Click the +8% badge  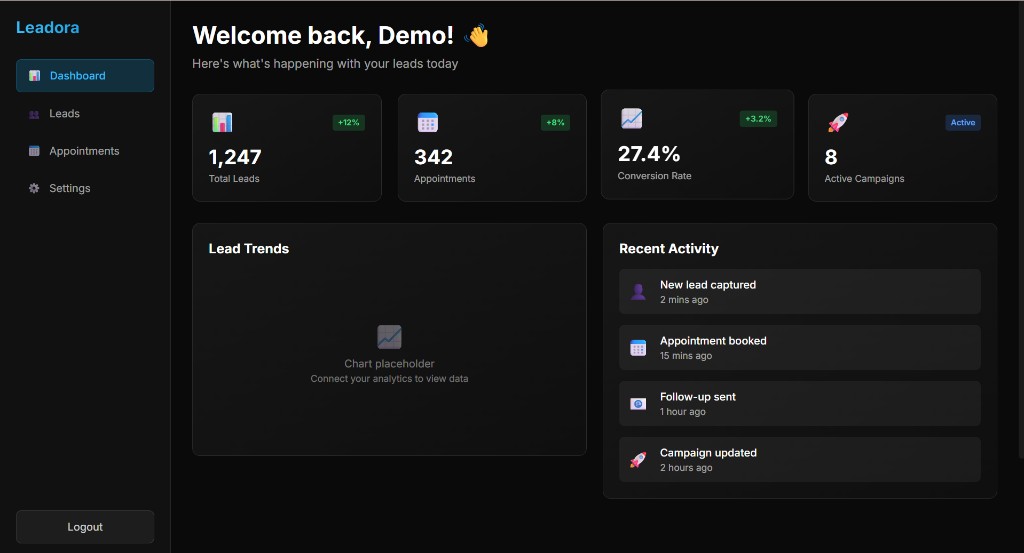coord(555,122)
